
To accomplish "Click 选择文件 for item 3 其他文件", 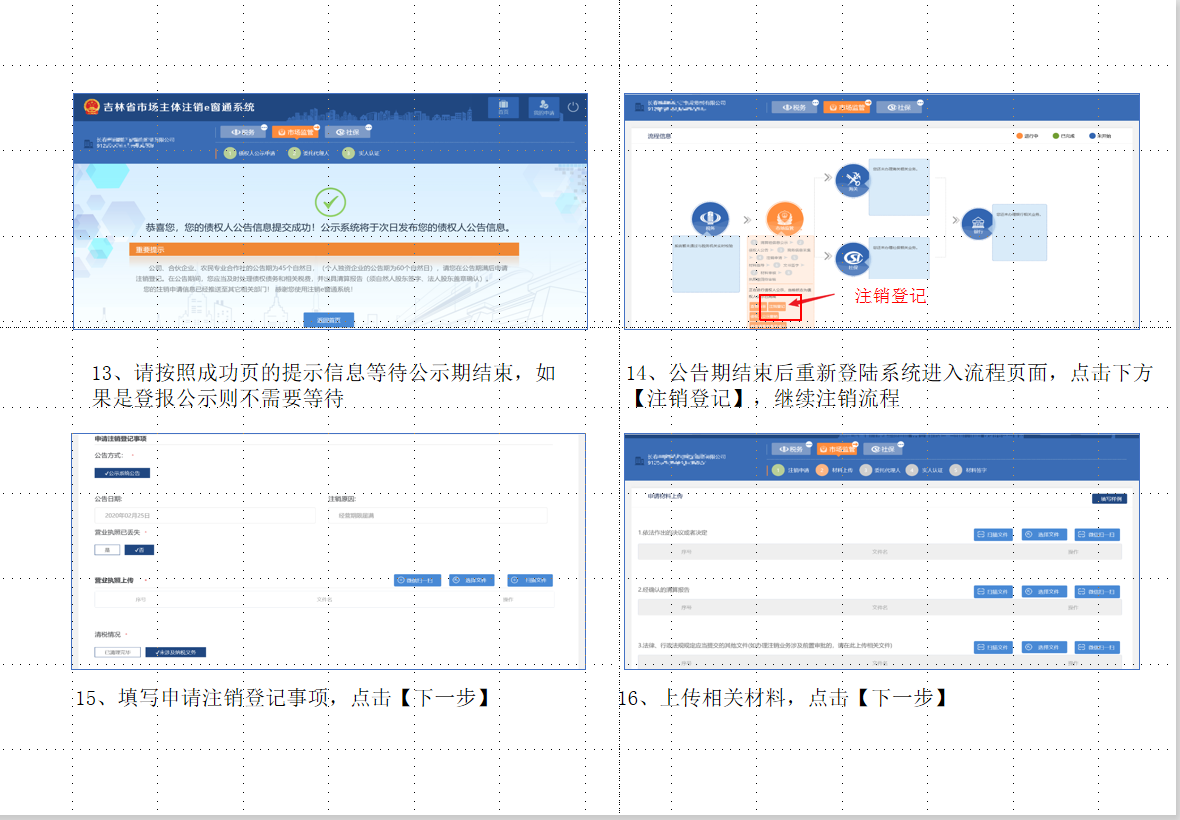I will pos(1044,647).
